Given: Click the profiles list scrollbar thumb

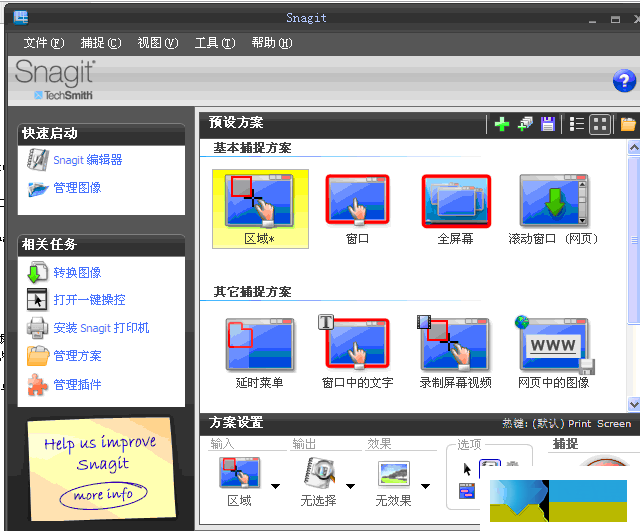Looking at the screenshot, I should pyautogui.click(x=633, y=240).
